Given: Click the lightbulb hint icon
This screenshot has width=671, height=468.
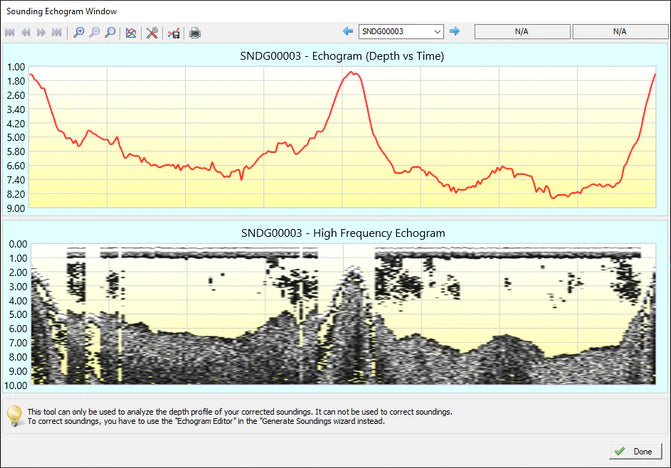Looking at the screenshot, I should [15, 415].
